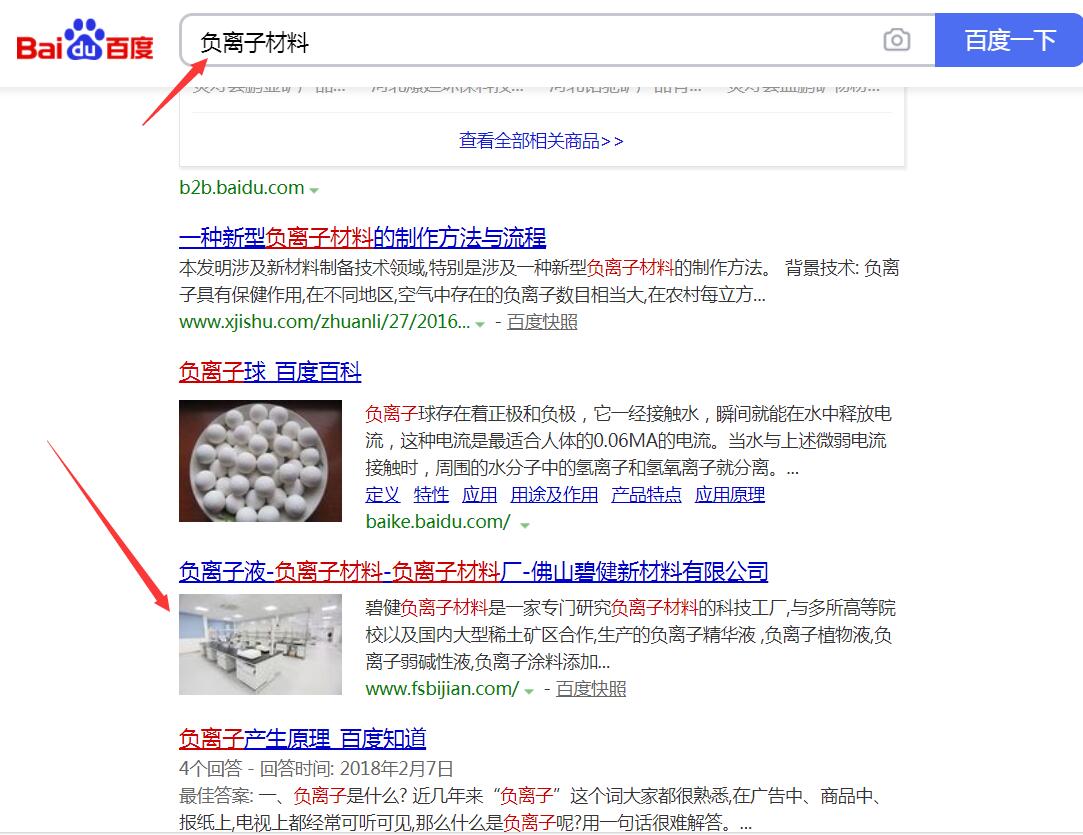Click the white negative ion balls thumbnail
Screen dimensions: 1083x835
[x=260, y=461]
